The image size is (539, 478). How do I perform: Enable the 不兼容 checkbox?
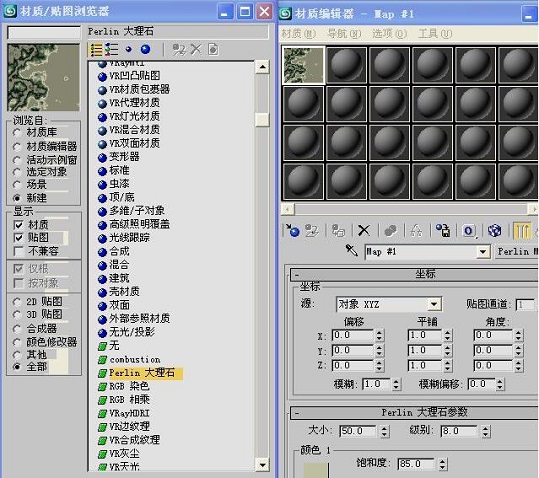pos(19,251)
